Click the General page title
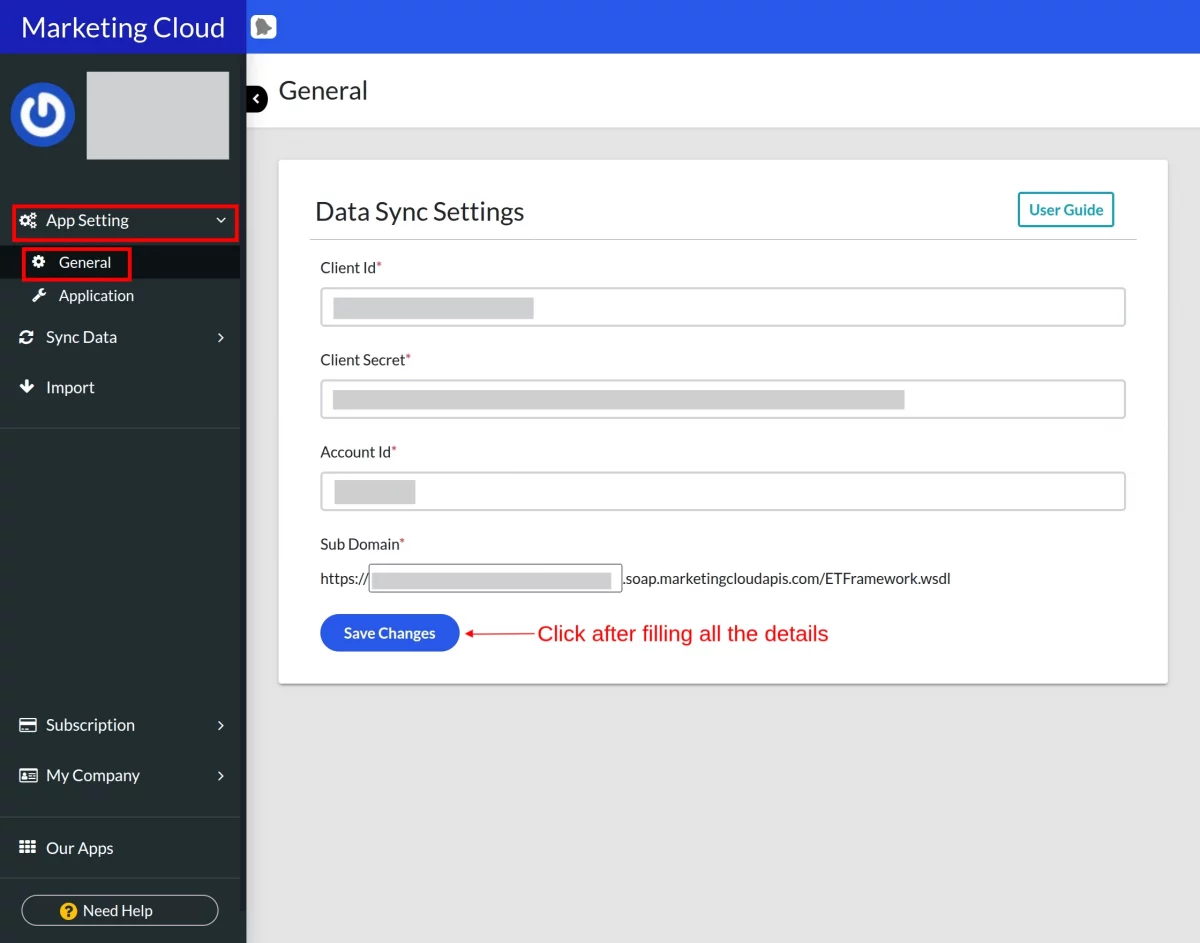The width and height of the screenshot is (1200, 943). tap(323, 91)
